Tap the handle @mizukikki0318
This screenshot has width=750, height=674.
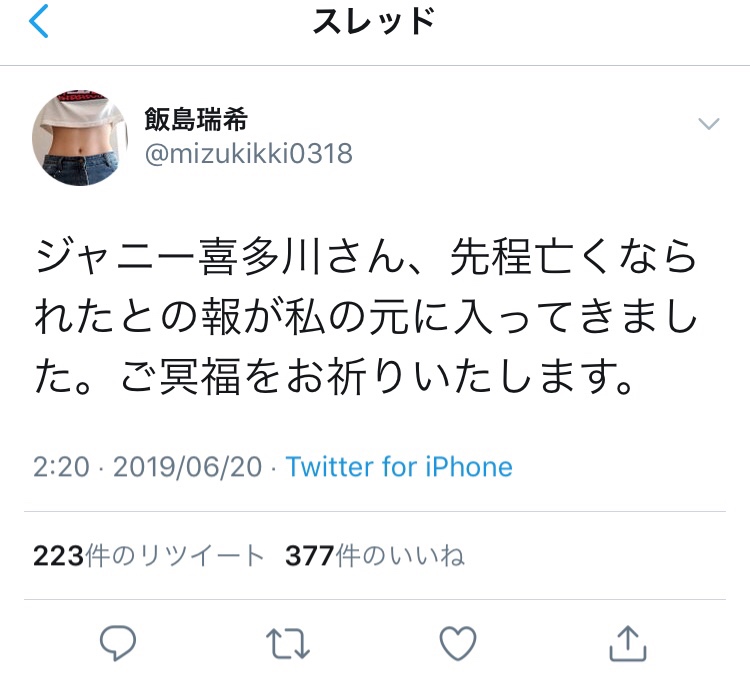click(249, 154)
